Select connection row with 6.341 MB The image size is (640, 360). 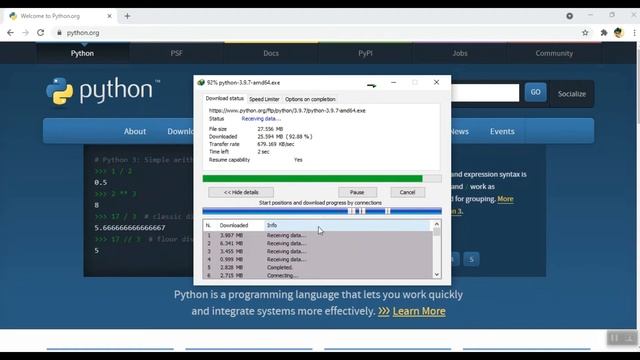[318, 243]
